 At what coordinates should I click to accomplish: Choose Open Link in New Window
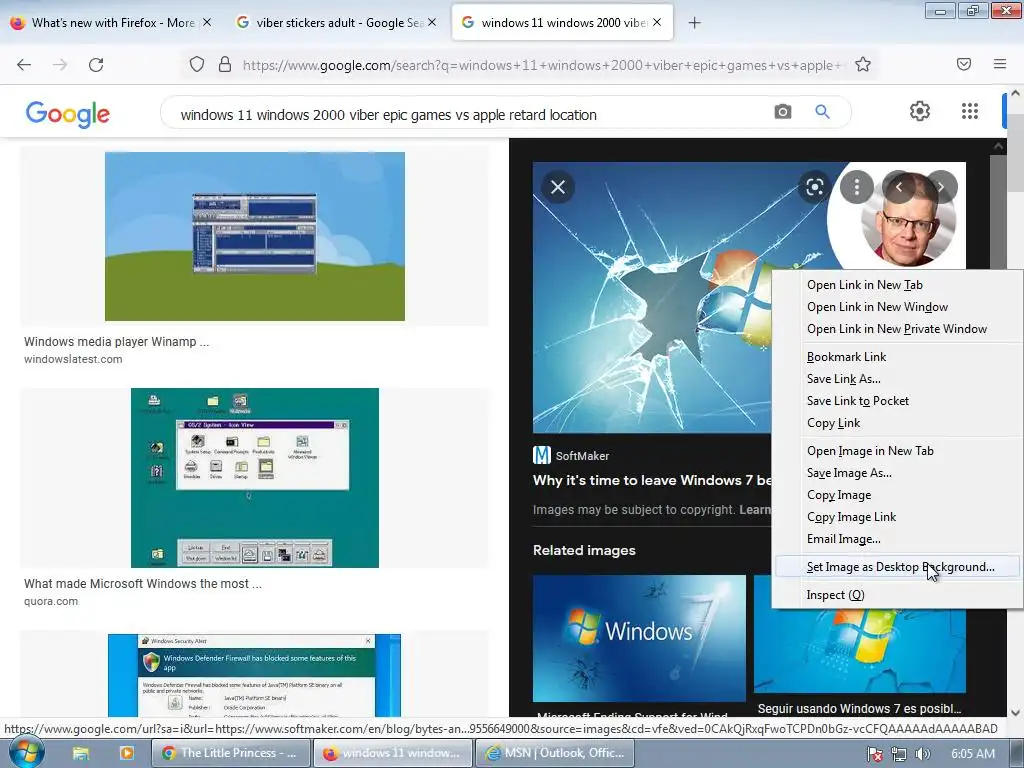click(x=897, y=307)
